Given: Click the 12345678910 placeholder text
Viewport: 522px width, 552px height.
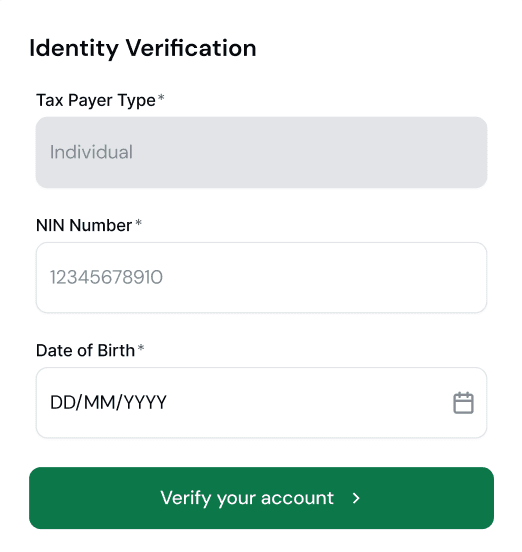Looking at the screenshot, I should tap(106, 277).
